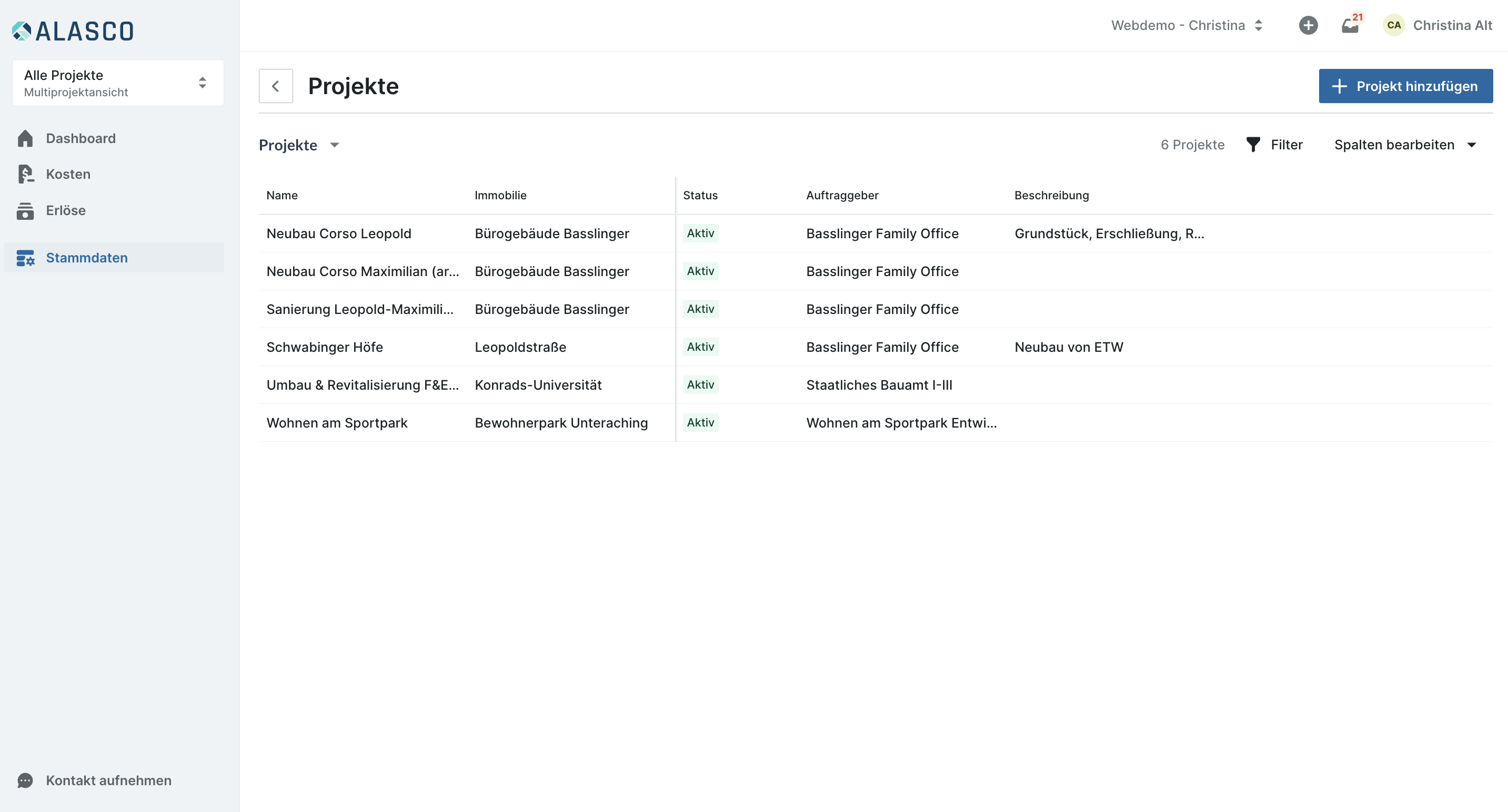Click Basslinger Family Office in Neubau Corso Maximilian row
The image size is (1508, 812).
(x=882, y=271)
